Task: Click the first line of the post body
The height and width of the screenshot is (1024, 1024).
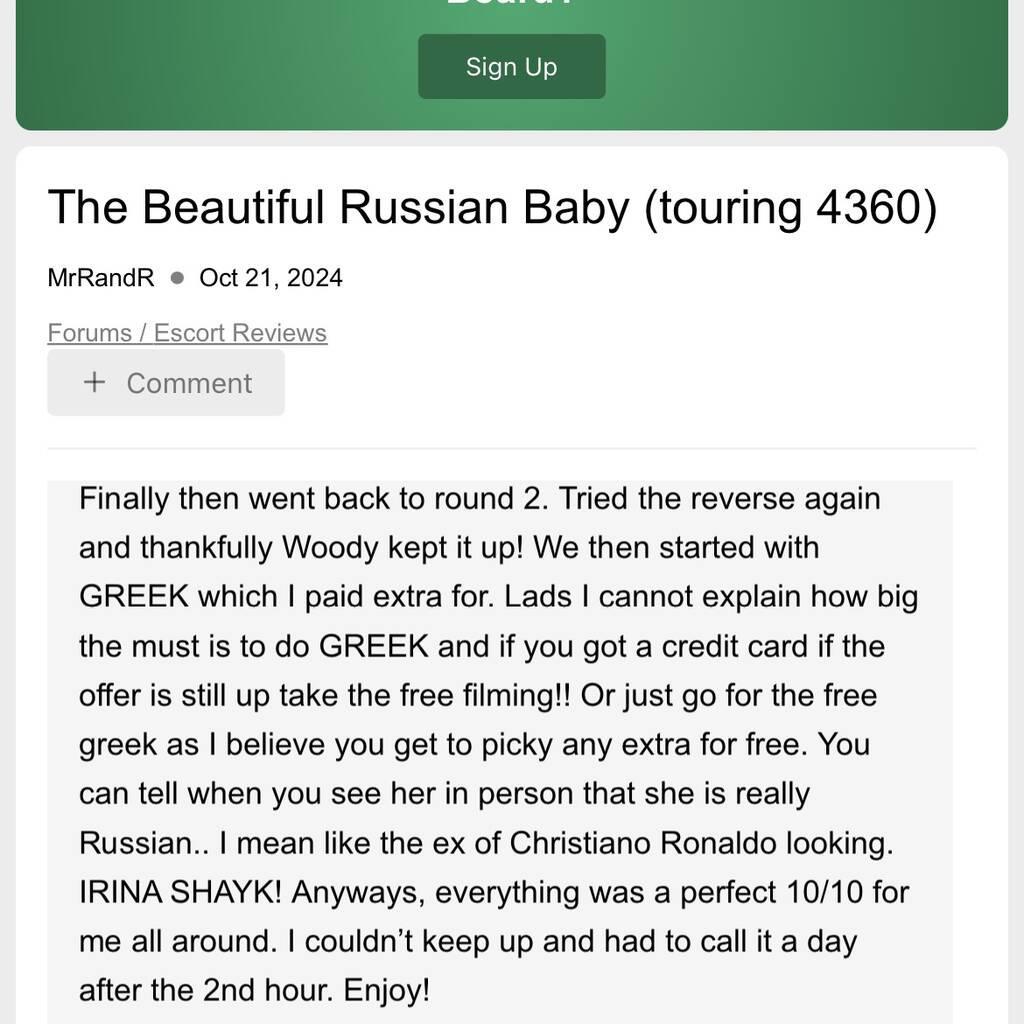Action: 479,499
